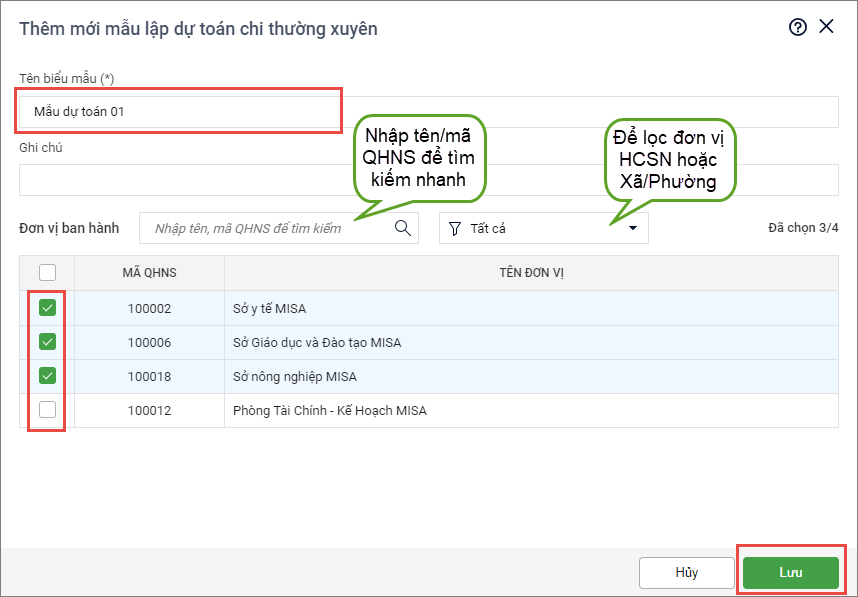Open the Tất cả filter dropdown arrow
Viewport: 858px width, 597px height.
click(x=632, y=228)
